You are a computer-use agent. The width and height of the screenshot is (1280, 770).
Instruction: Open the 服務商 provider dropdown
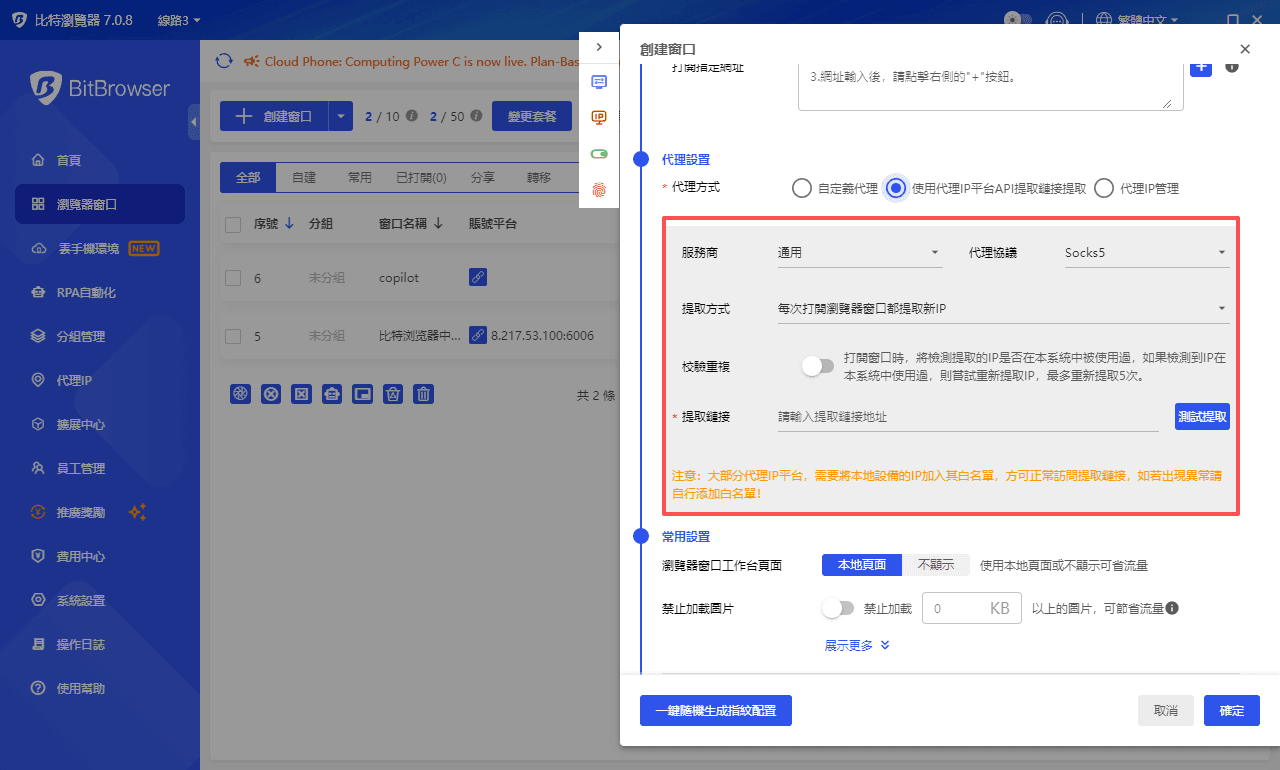coord(858,252)
